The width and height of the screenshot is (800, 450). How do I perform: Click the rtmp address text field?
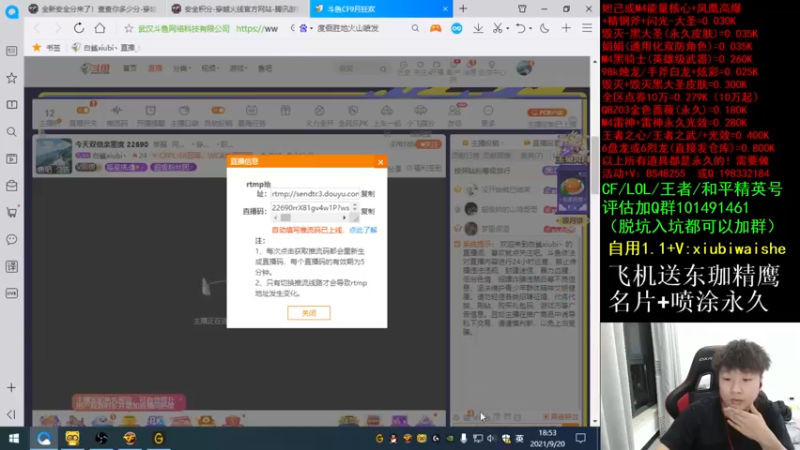(315, 194)
